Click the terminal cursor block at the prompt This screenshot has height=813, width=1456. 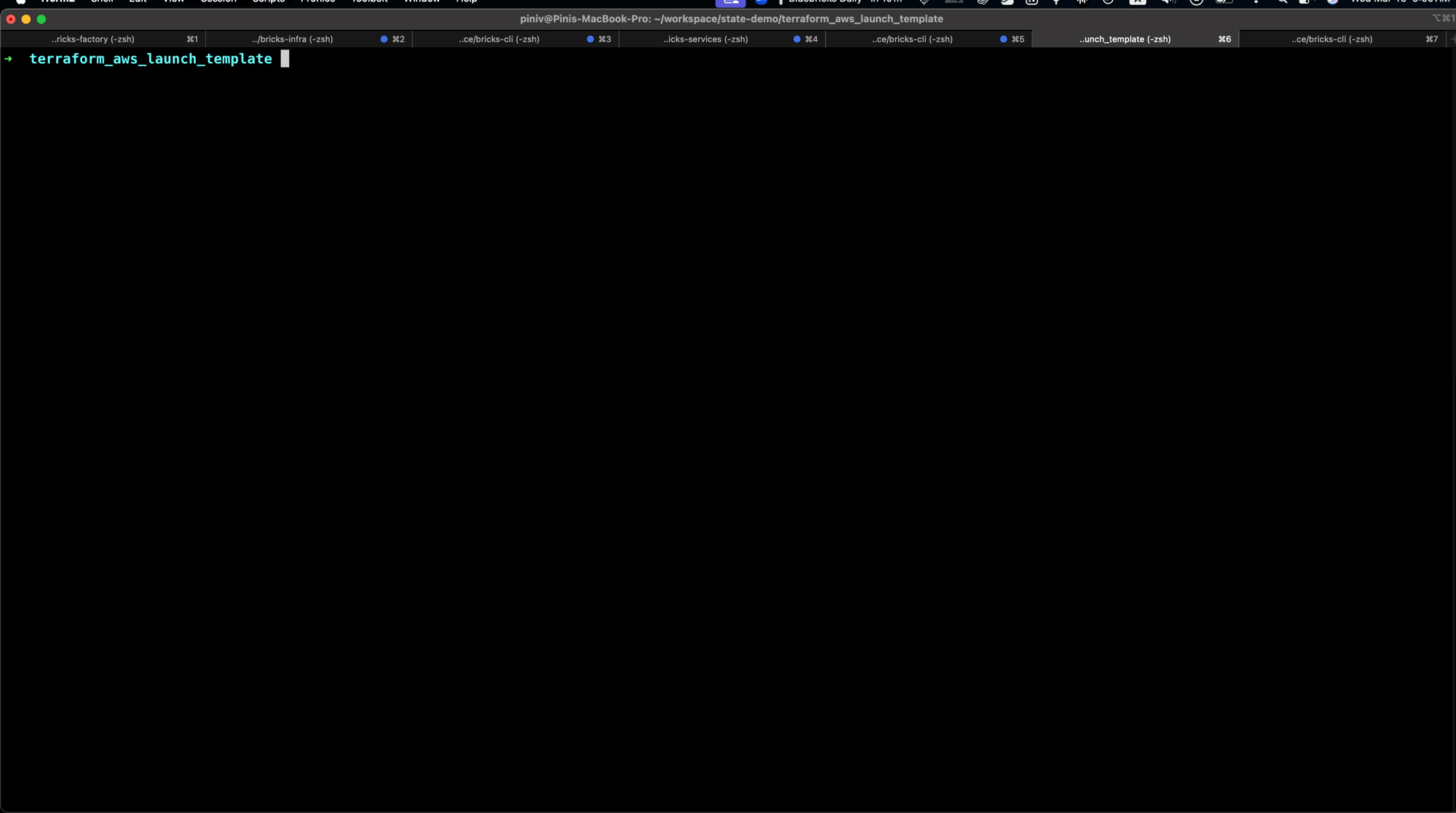point(285,59)
